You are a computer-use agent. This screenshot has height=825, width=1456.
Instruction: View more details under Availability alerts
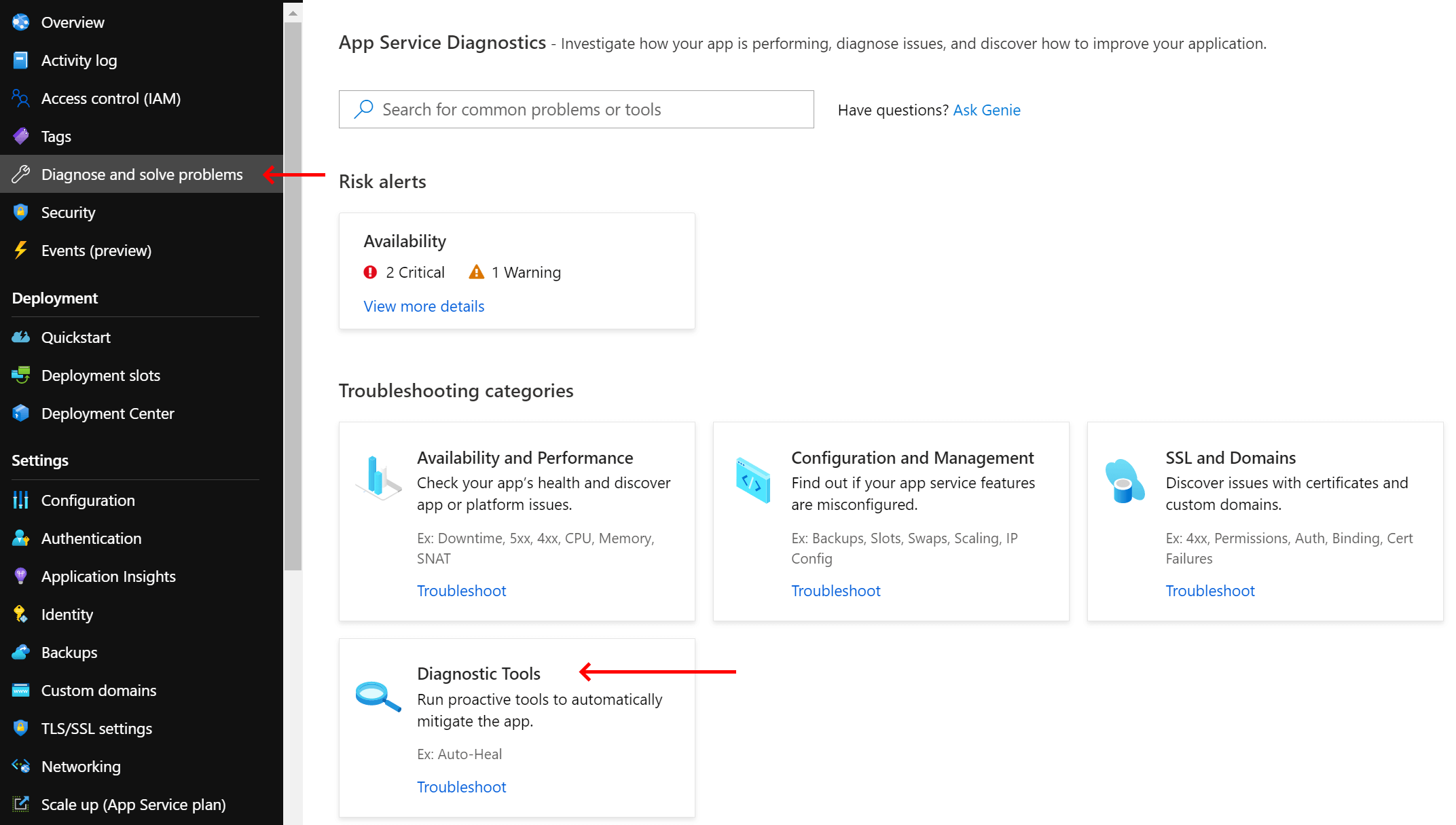coord(424,306)
